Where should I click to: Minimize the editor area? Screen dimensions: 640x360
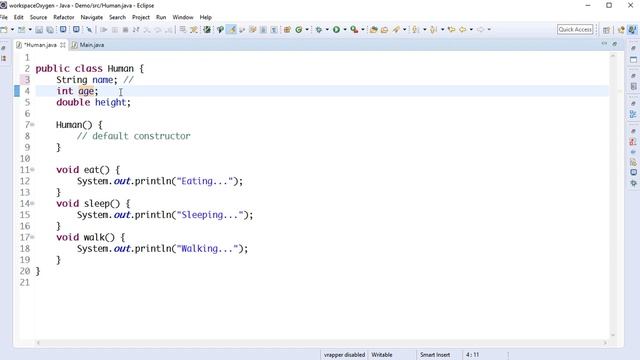(x=604, y=44)
